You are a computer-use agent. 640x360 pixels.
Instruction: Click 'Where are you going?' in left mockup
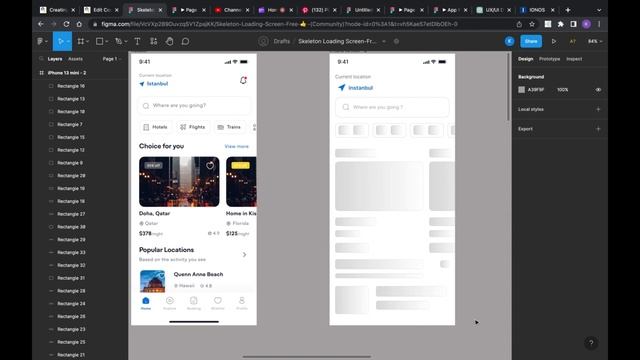[x=194, y=105]
